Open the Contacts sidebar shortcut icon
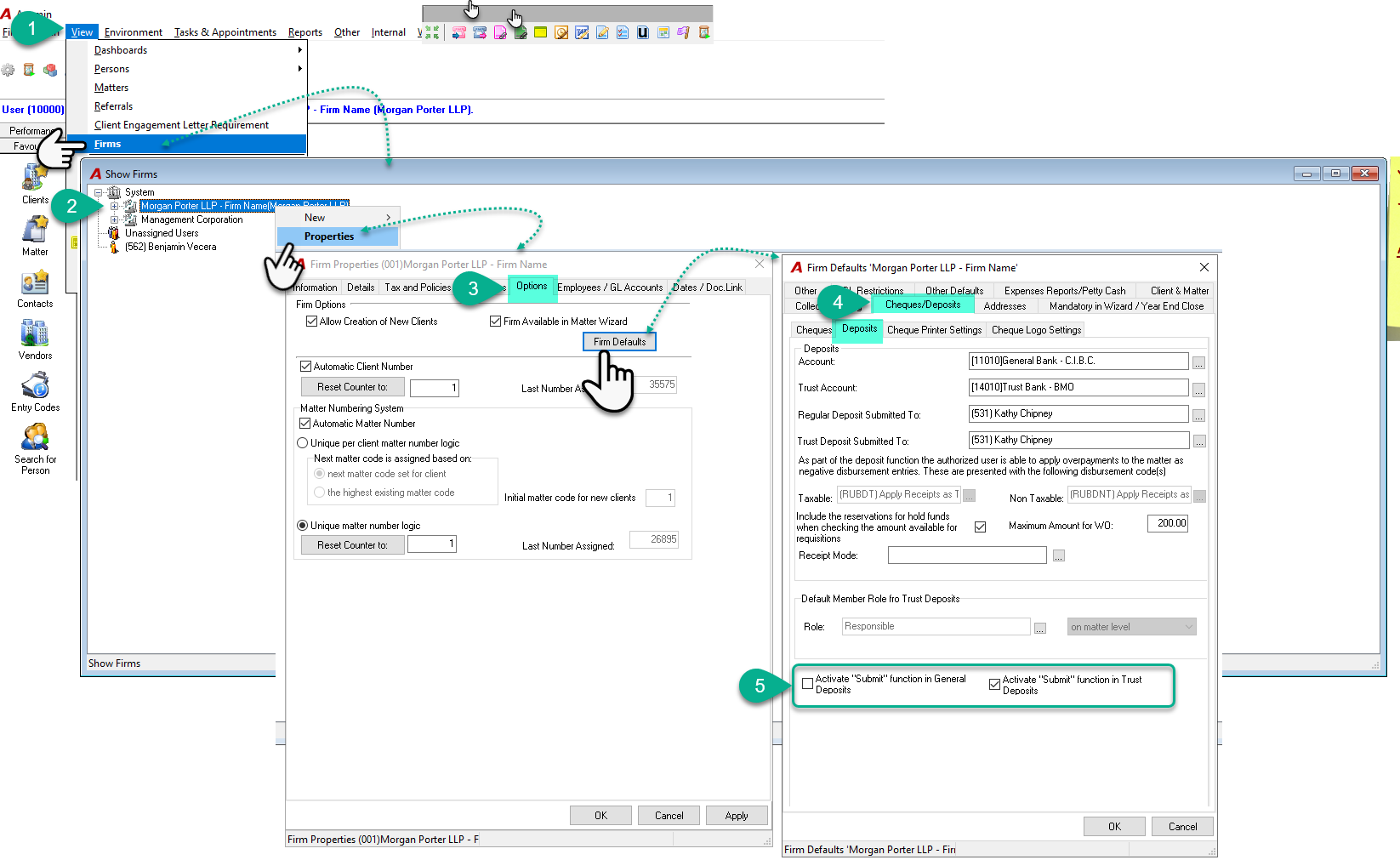 click(x=35, y=282)
